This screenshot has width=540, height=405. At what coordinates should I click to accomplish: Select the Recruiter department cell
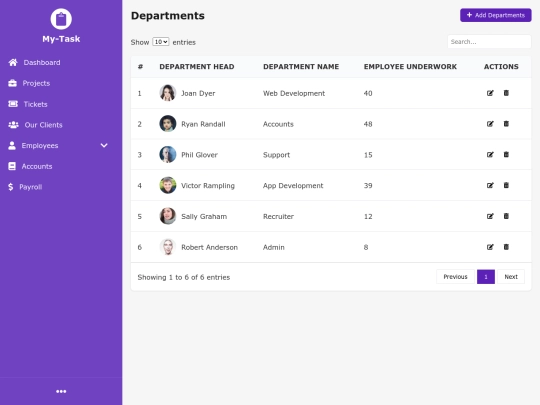(x=278, y=216)
